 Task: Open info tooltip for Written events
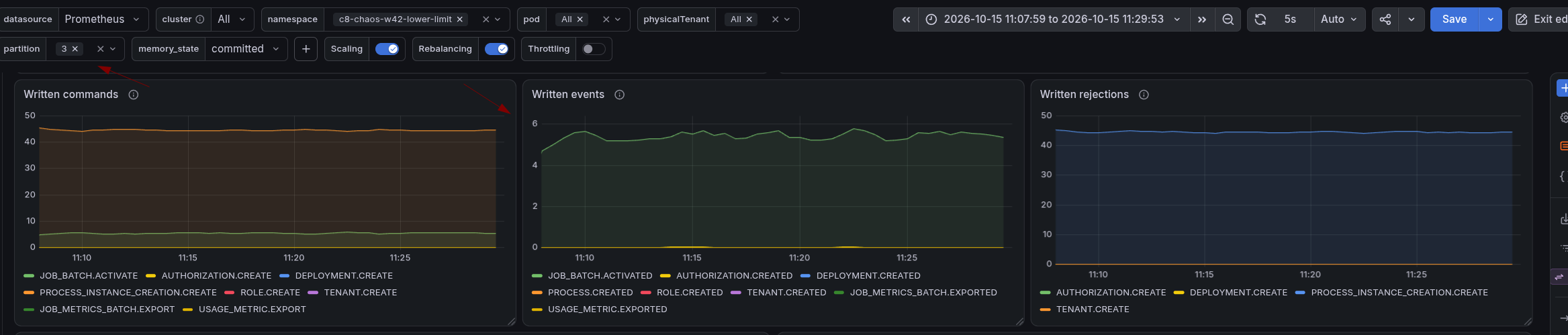click(x=620, y=95)
